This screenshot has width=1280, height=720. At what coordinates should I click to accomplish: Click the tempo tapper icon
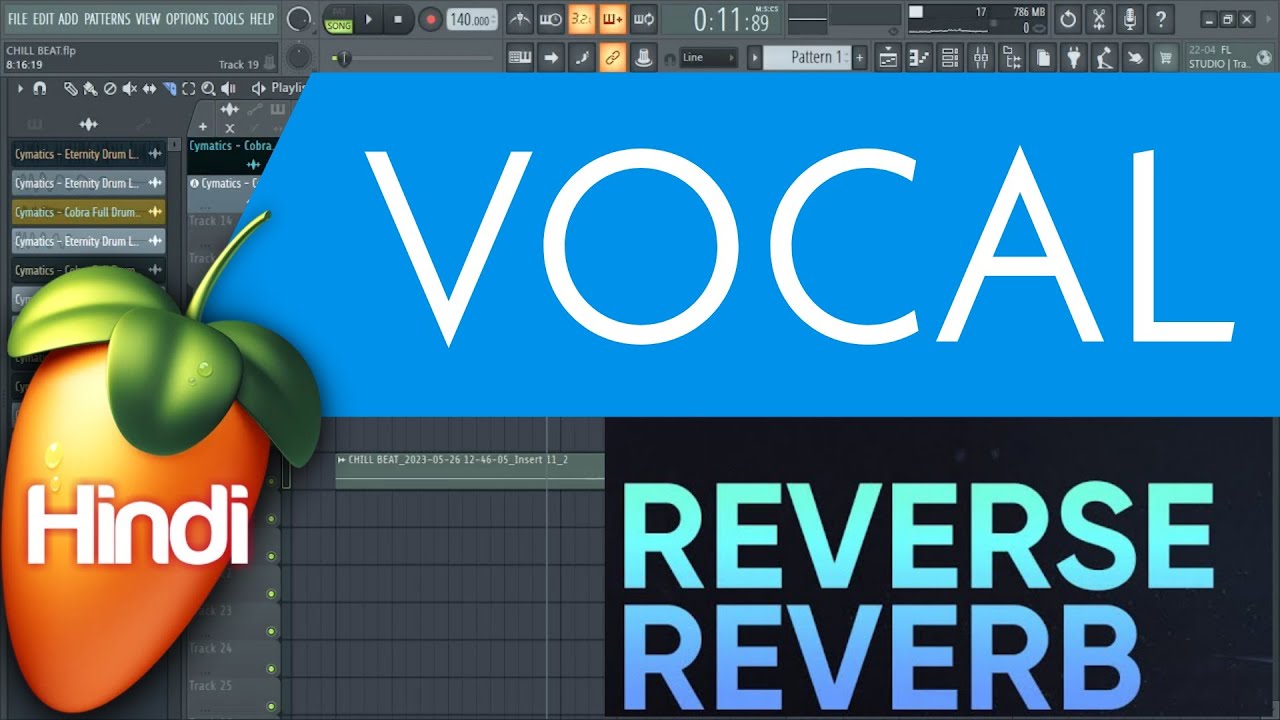pyautogui.click(x=1105, y=58)
